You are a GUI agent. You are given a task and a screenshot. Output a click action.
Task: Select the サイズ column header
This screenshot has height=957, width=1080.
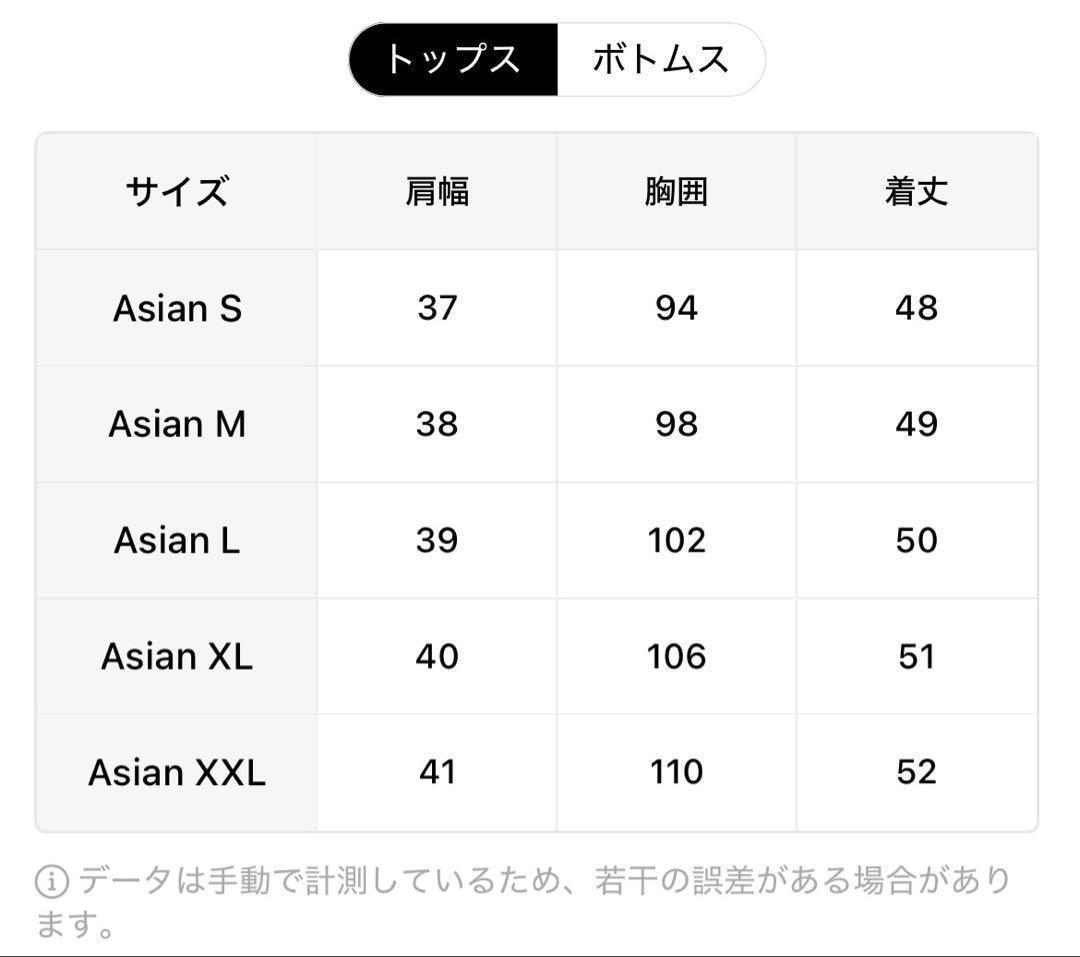click(177, 191)
